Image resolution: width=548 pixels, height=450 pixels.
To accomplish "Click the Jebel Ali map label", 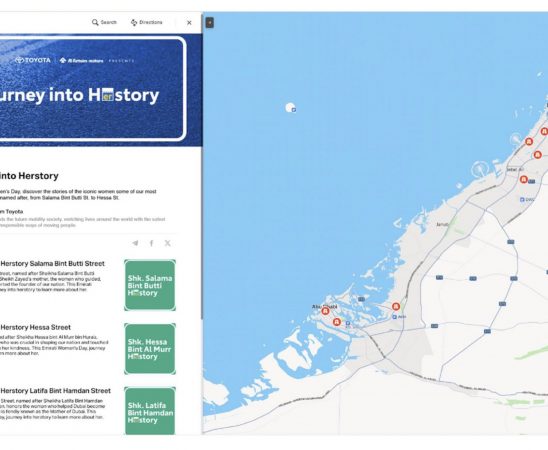I will [515, 169].
